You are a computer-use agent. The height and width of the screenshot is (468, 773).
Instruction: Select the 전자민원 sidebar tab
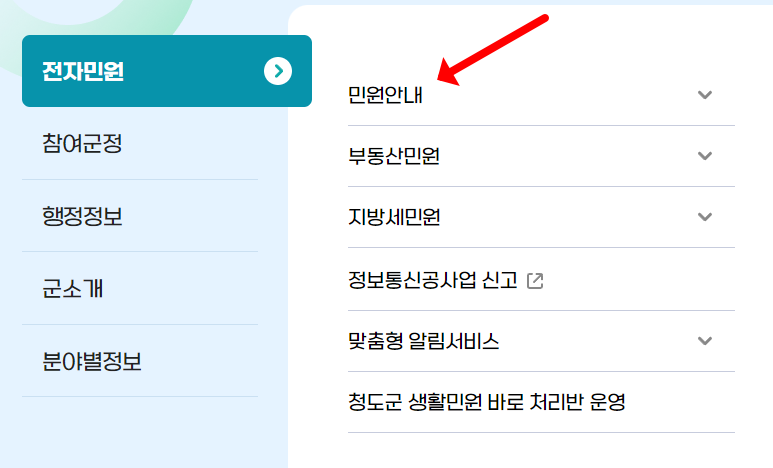click(167, 71)
